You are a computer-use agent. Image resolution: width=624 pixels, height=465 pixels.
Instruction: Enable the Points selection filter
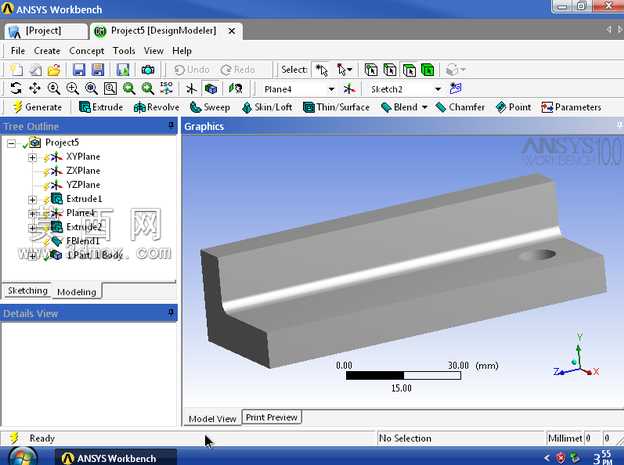coord(371,70)
